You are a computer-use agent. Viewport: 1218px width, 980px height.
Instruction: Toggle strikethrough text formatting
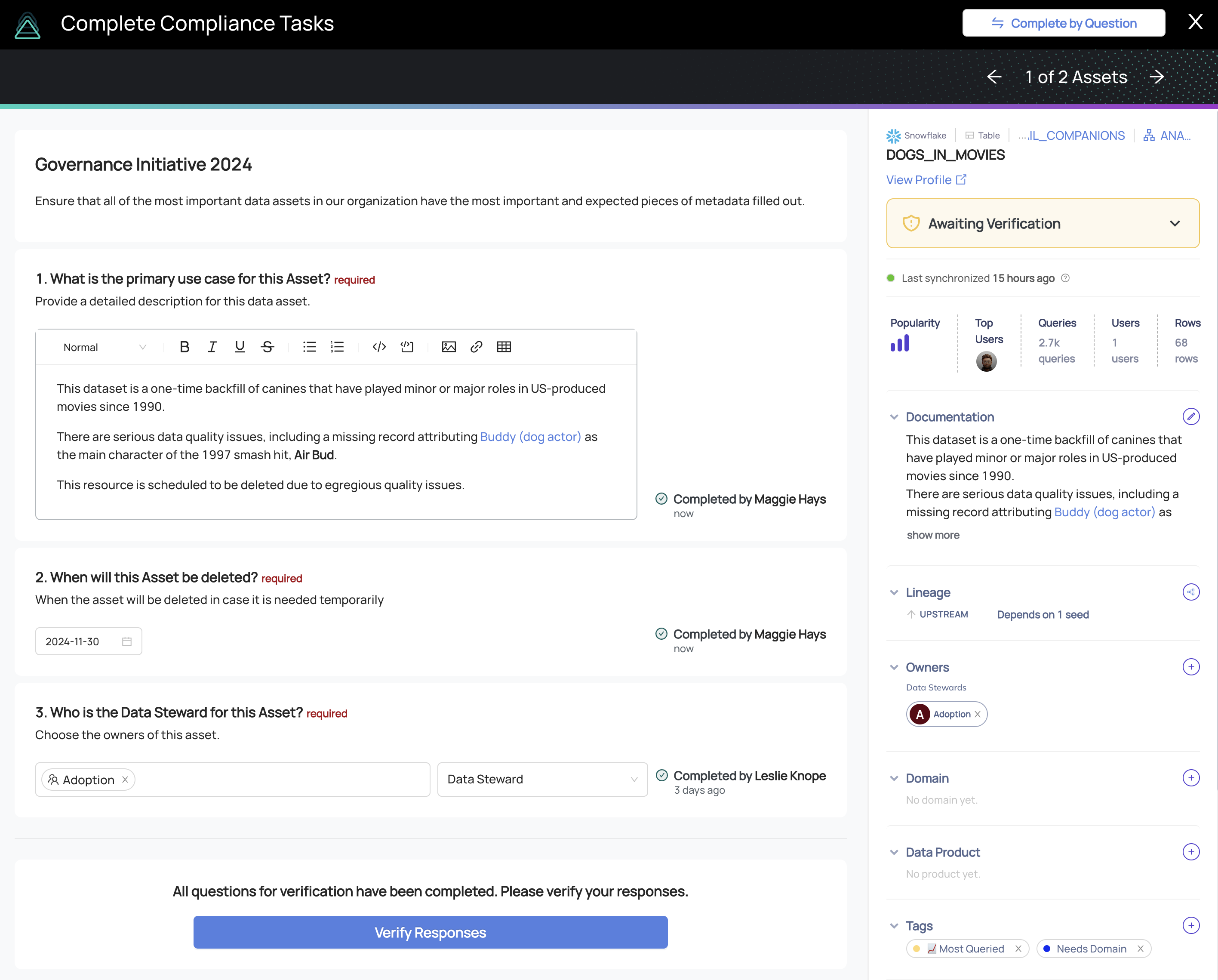pyautogui.click(x=267, y=346)
